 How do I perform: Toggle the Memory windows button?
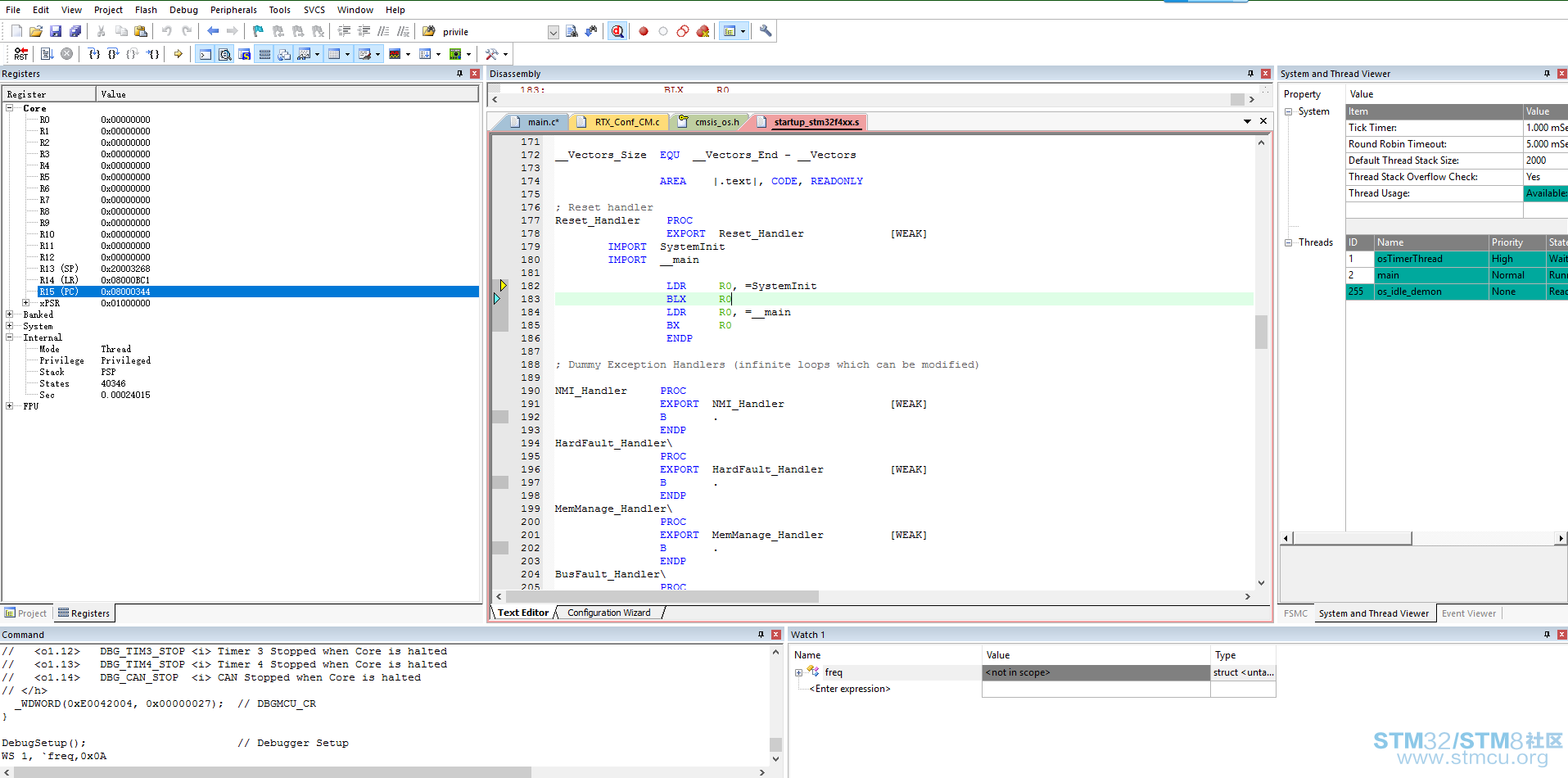(334, 54)
